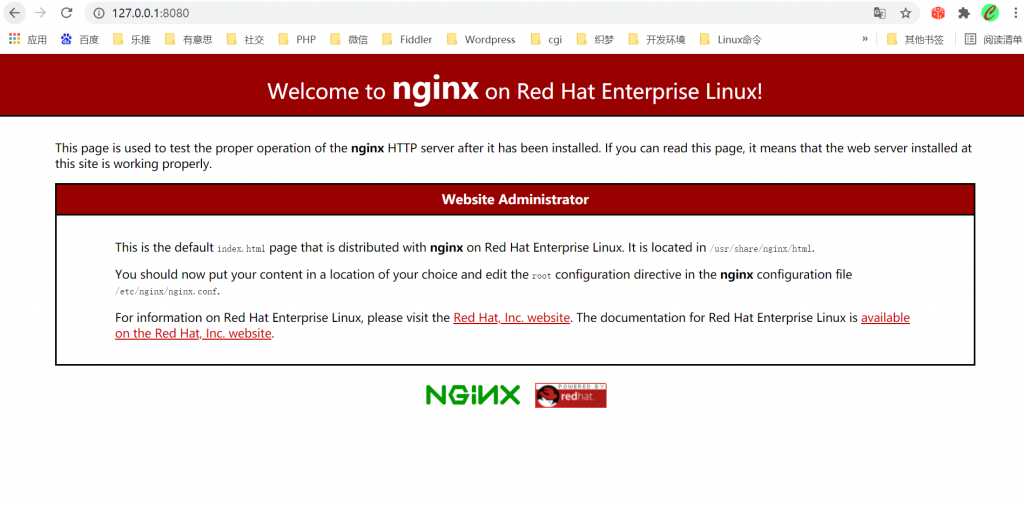The image size is (1024, 505).
Task: Bookmark this page with the star icon
Action: [905, 12]
